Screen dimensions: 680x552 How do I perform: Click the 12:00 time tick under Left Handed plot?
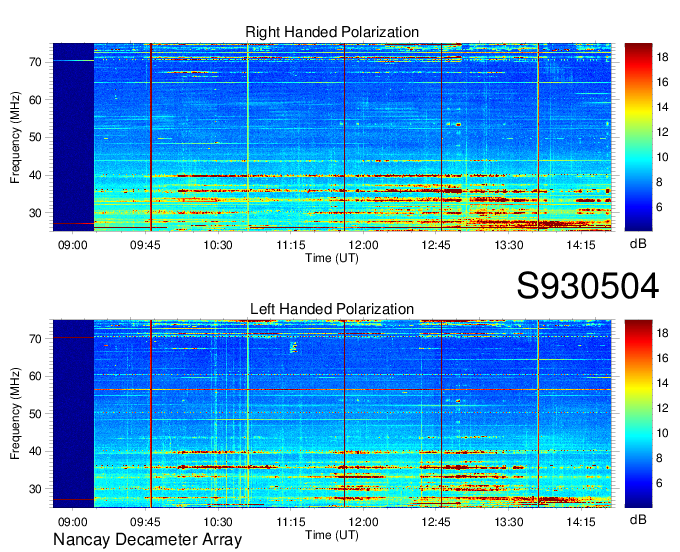click(x=363, y=522)
